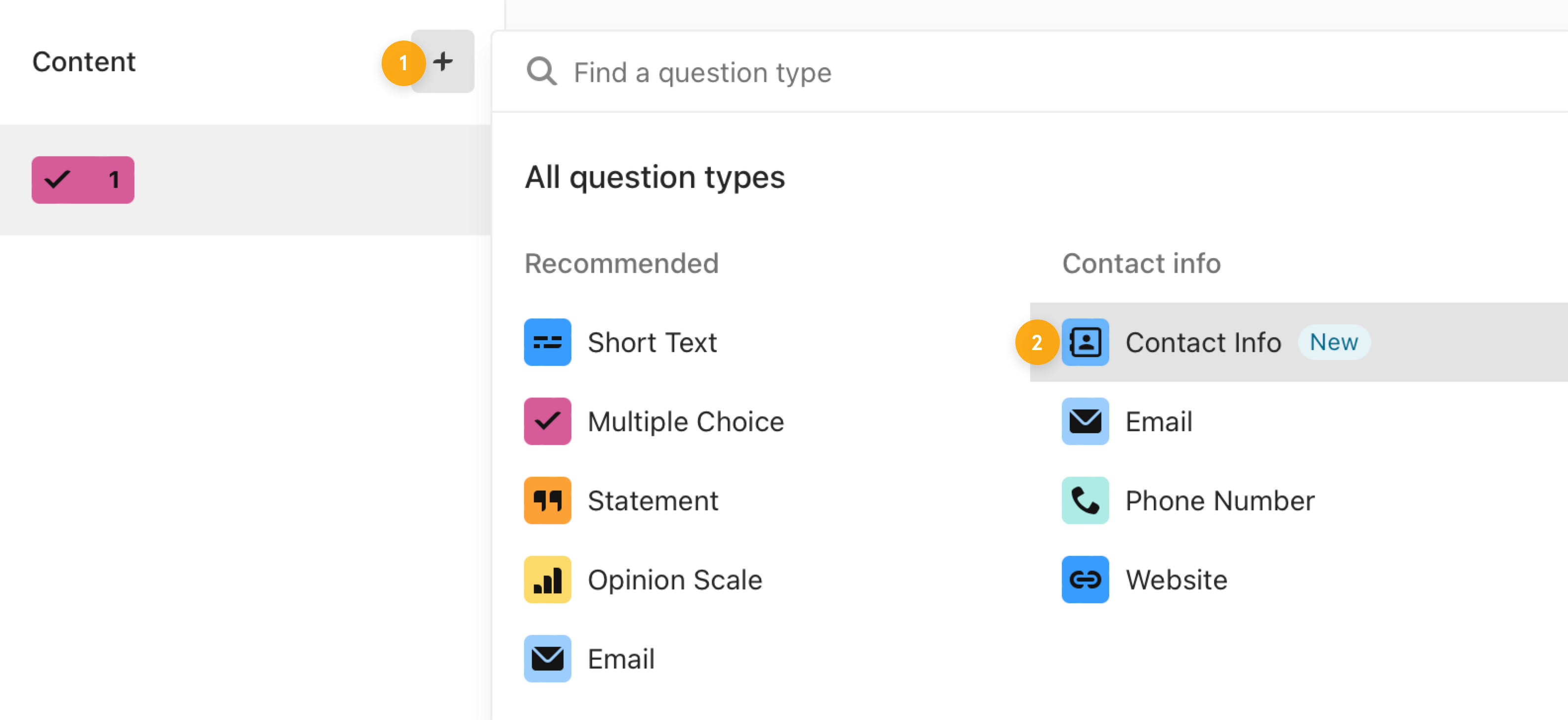Select the Opinion Scale bar chart icon

[x=547, y=579]
